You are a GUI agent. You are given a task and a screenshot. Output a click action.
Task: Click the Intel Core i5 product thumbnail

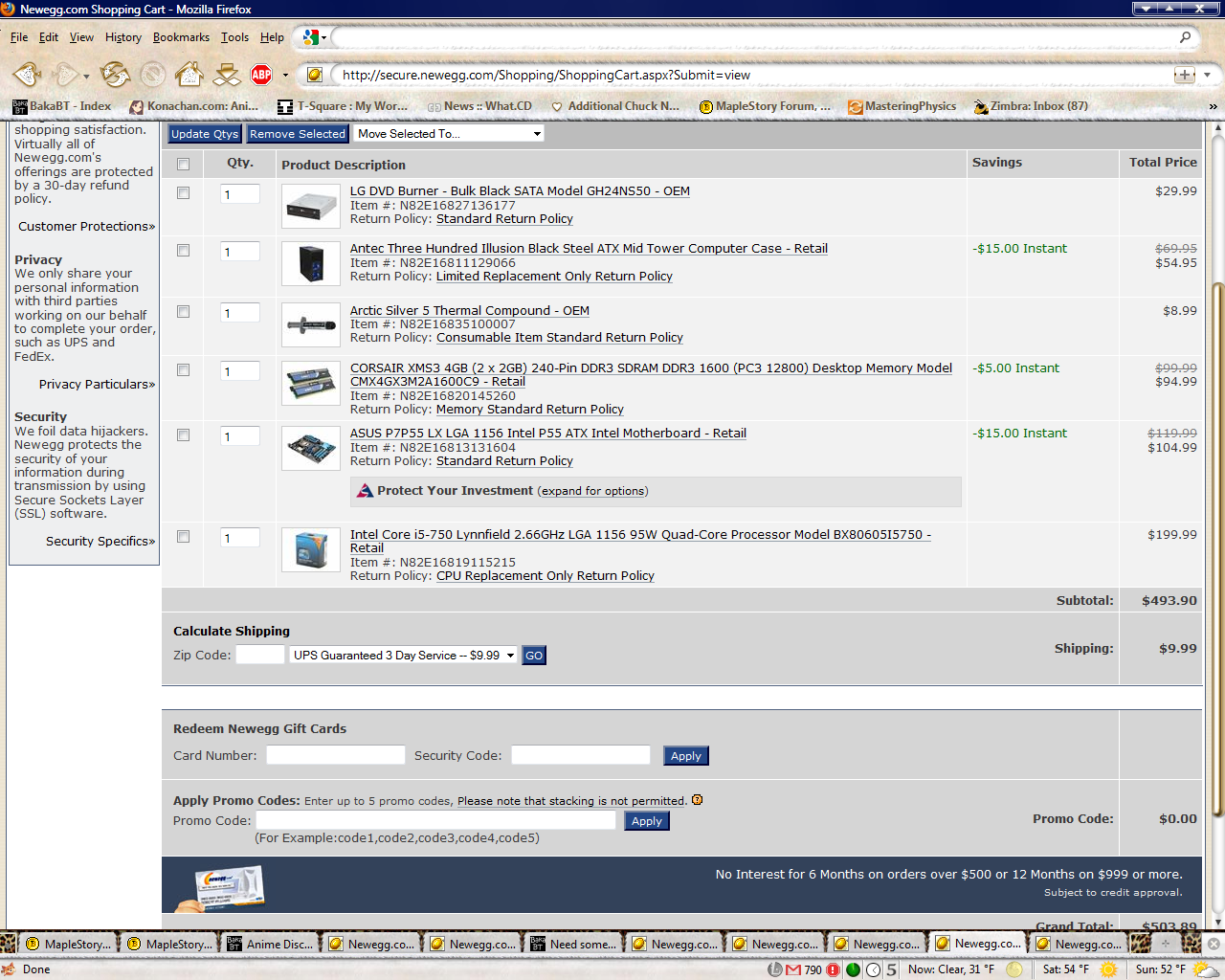pyautogui.click(x=311, y=550)
